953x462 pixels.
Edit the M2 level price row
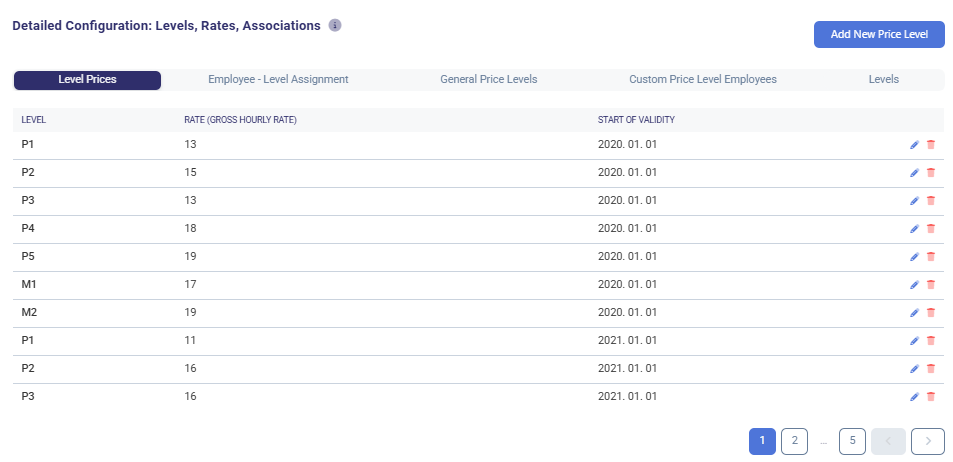[914, 313]
